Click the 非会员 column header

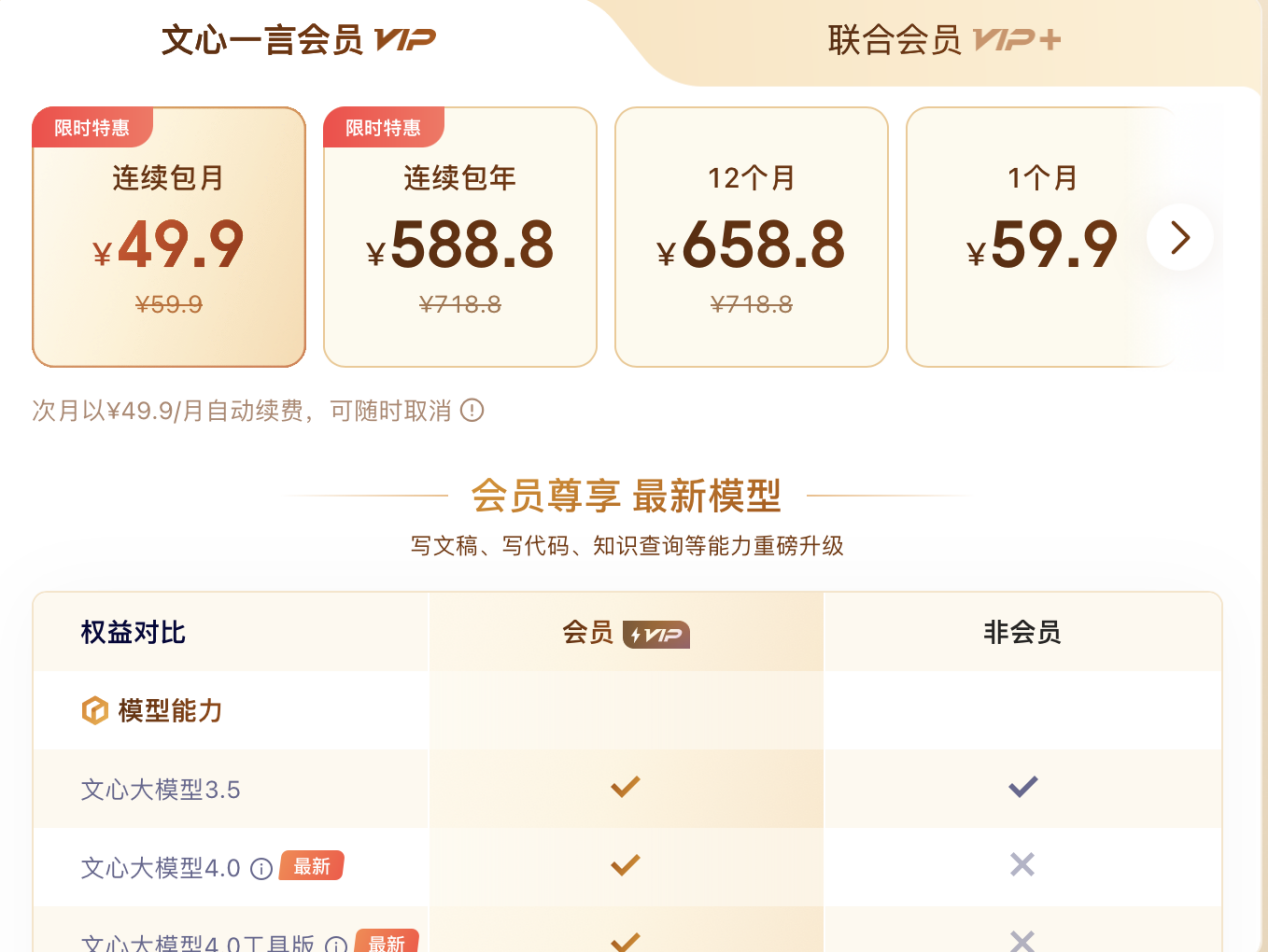1022,632
